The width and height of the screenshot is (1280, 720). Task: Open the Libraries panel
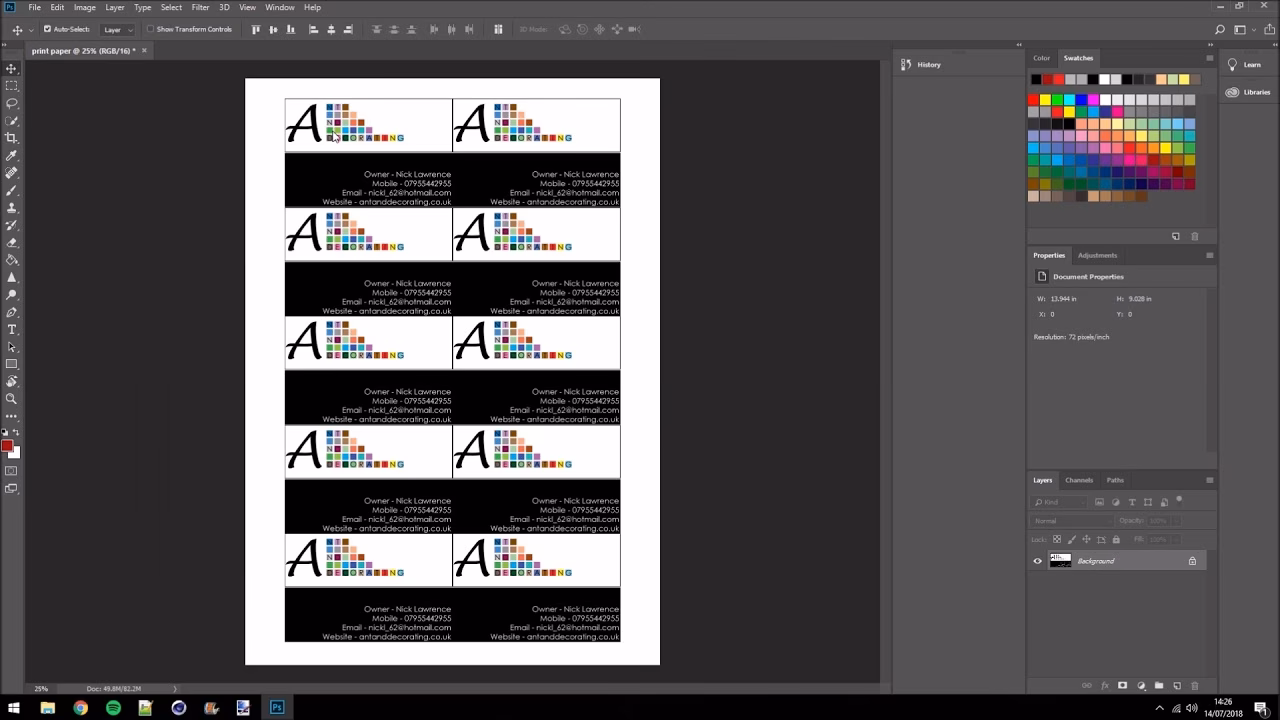1251,92
